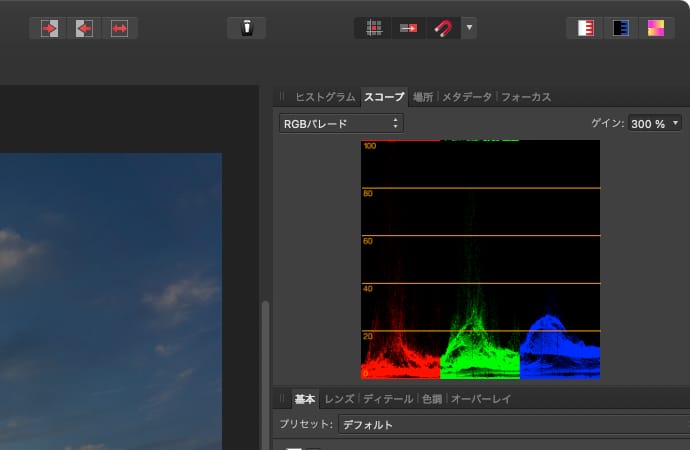The height and width of the screenshot is (450, 690).
Task: Click the pink and yellow tones icon
Action: 655,28
